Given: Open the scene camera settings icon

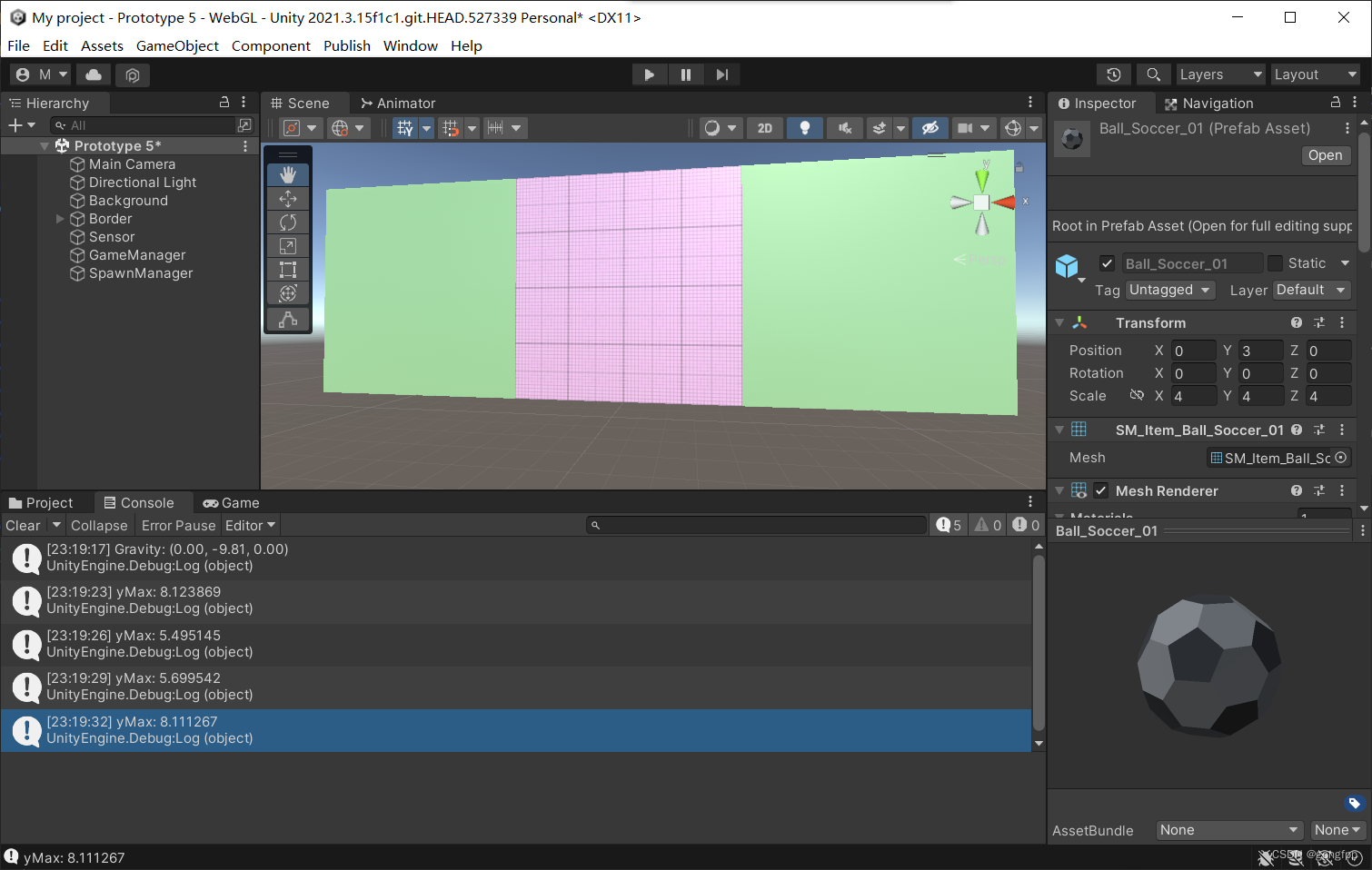Looking at the screenshot, I should click(x=965, y=128).
